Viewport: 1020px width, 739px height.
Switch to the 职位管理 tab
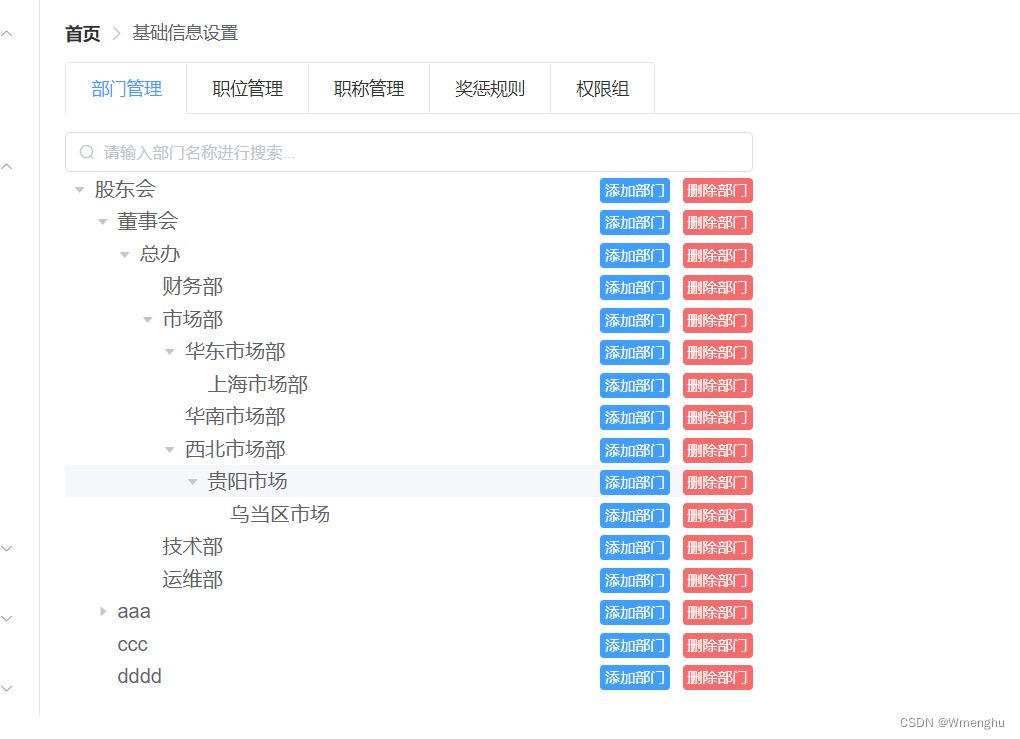click(x=247, y=89)
